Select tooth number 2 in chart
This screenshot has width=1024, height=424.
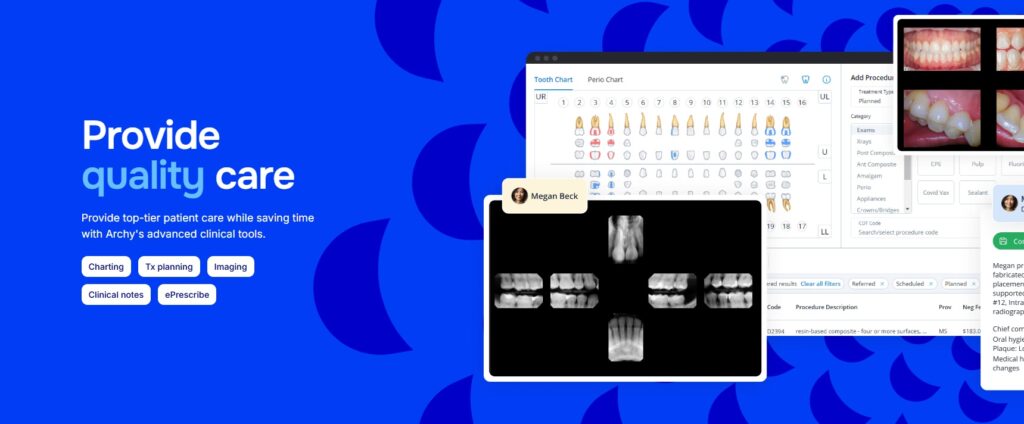(579, 103)
